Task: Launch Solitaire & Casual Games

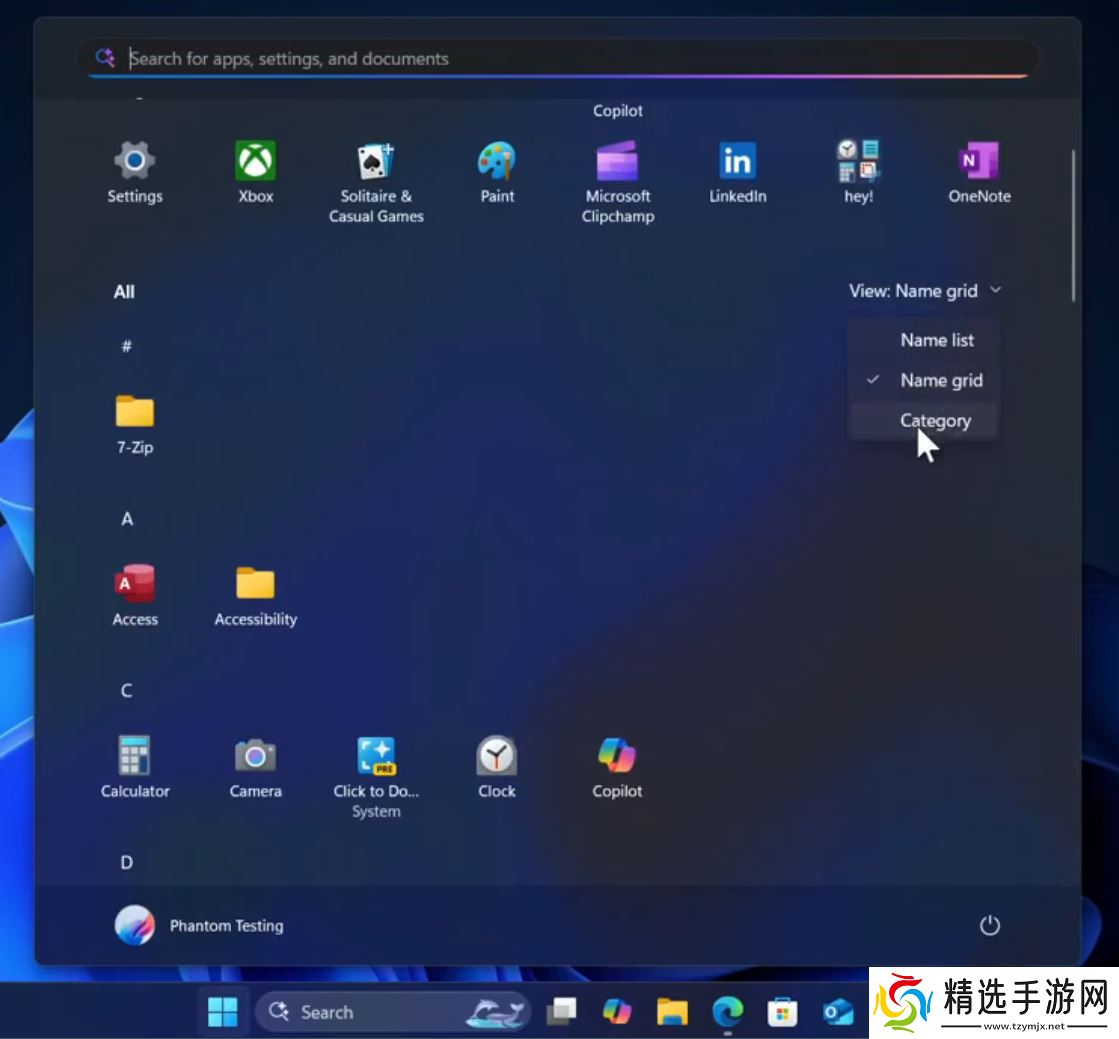Action: pyautogui.click(x=376, y=181)
